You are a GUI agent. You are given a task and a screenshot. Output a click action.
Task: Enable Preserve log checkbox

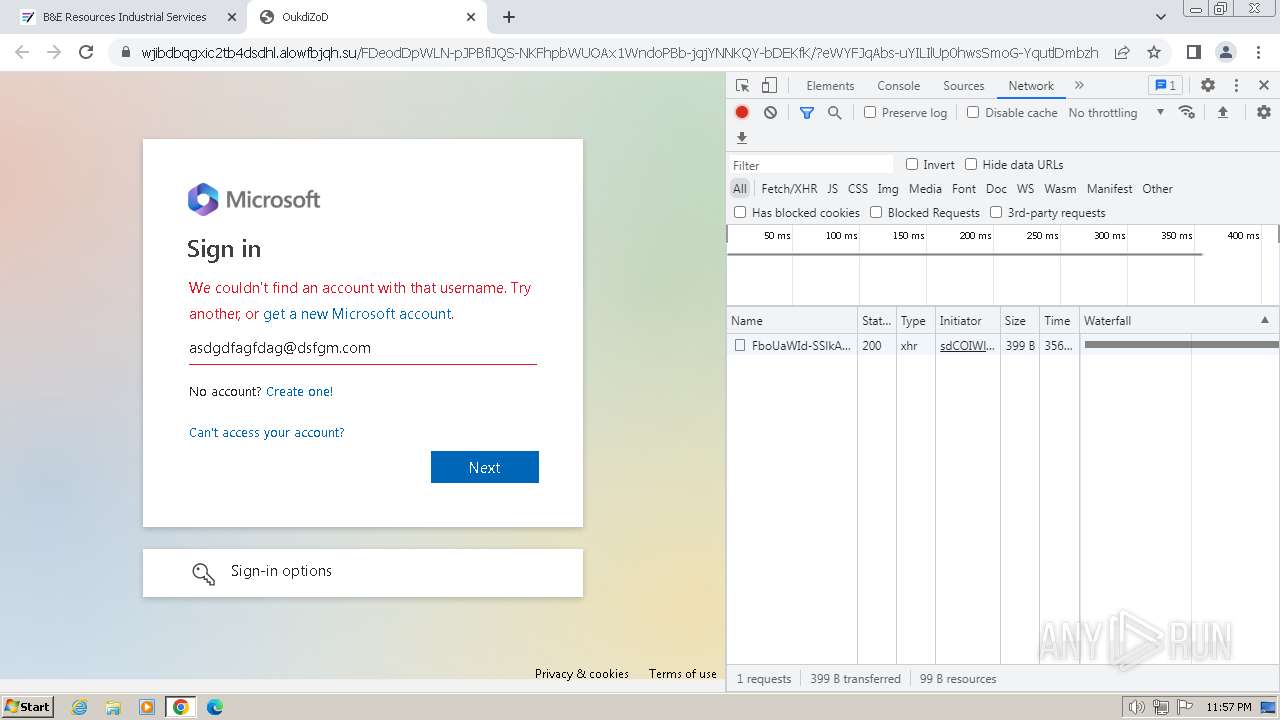coord(870,112)
